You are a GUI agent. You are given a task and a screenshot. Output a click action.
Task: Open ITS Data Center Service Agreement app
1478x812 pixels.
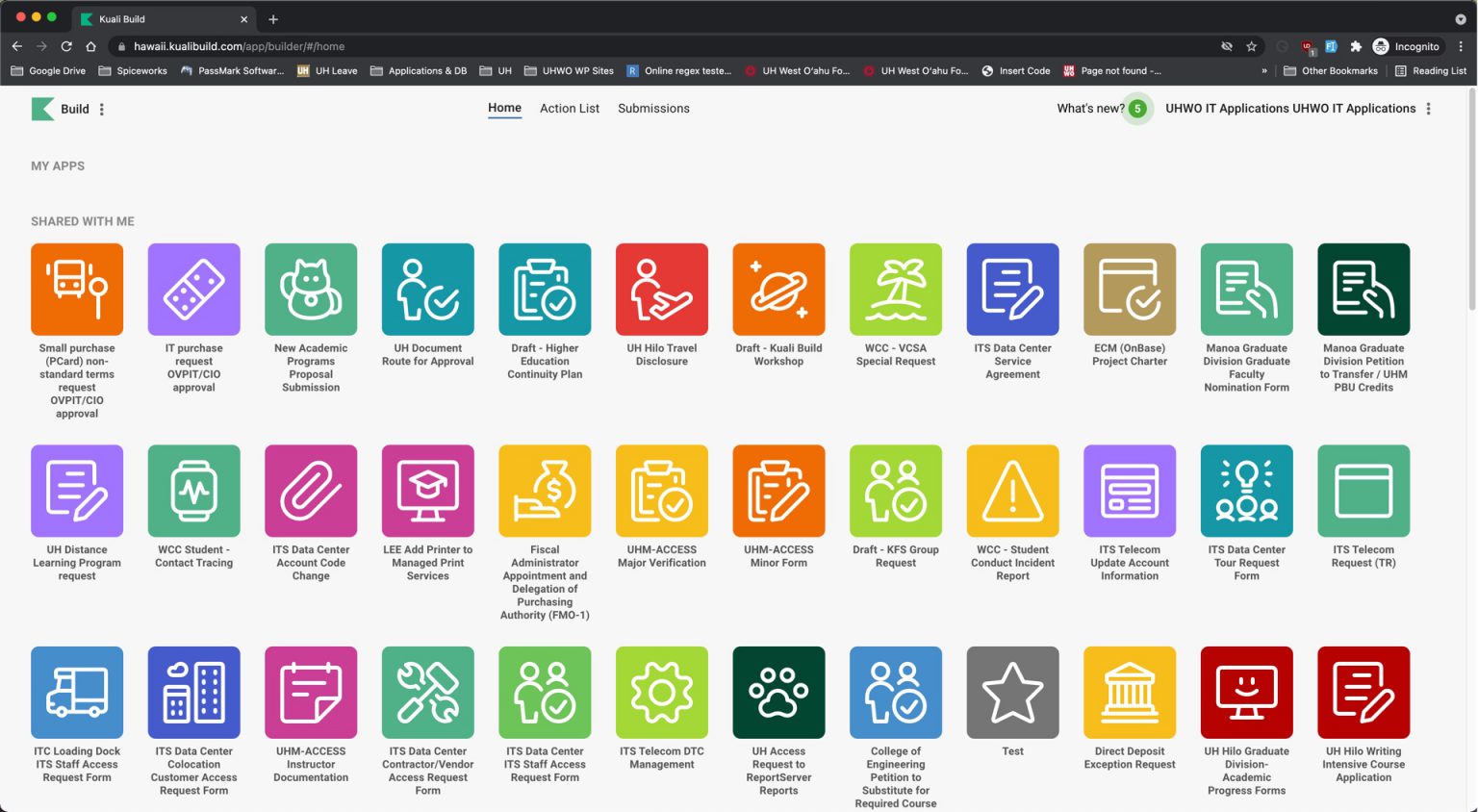(1012, 289)
